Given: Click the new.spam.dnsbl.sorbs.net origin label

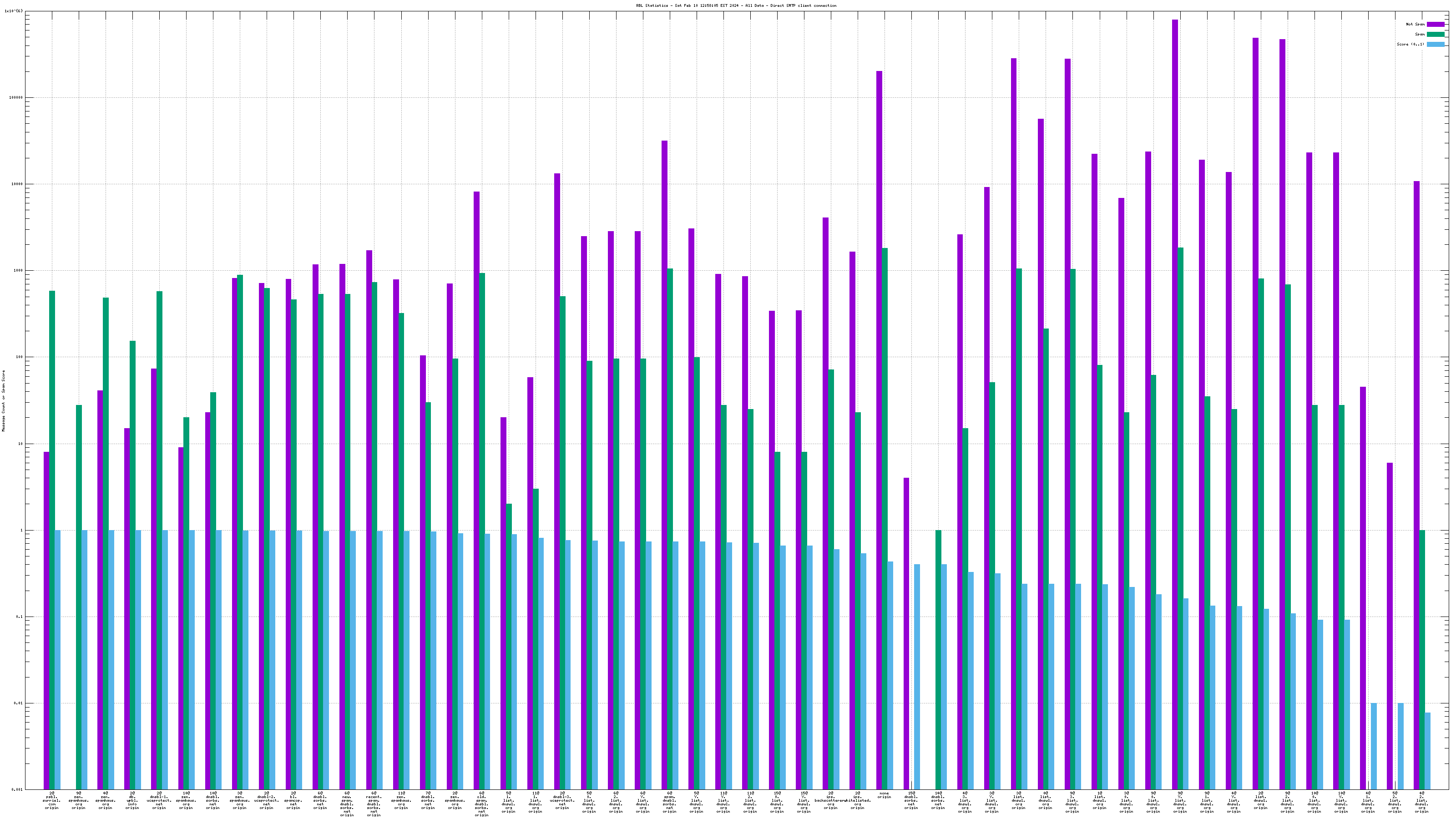Looking at the screenshot, I should point(347,804).
